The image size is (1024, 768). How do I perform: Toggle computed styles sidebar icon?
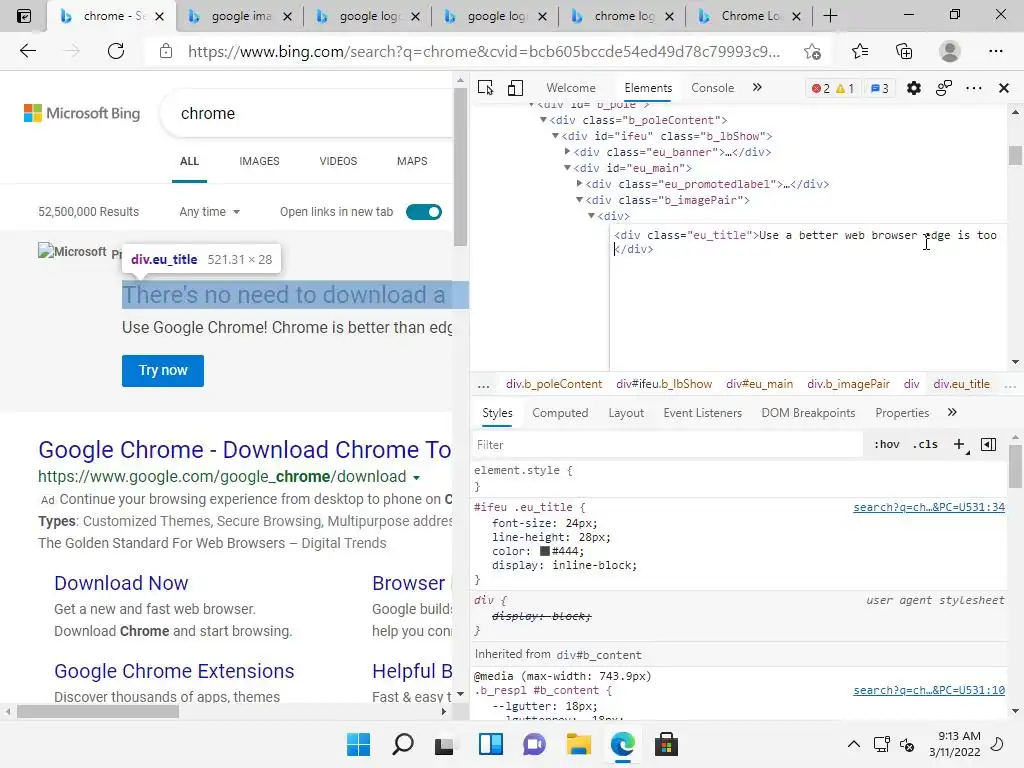(x=988, y=445)
